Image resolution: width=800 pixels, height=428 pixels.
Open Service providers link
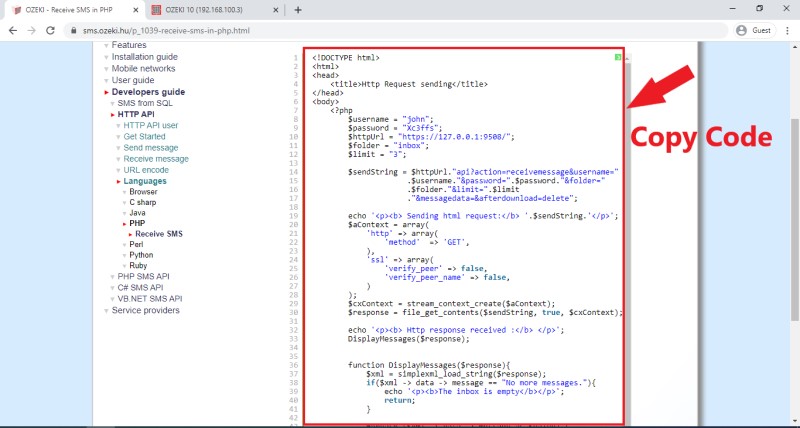click(x=145, y=310)
